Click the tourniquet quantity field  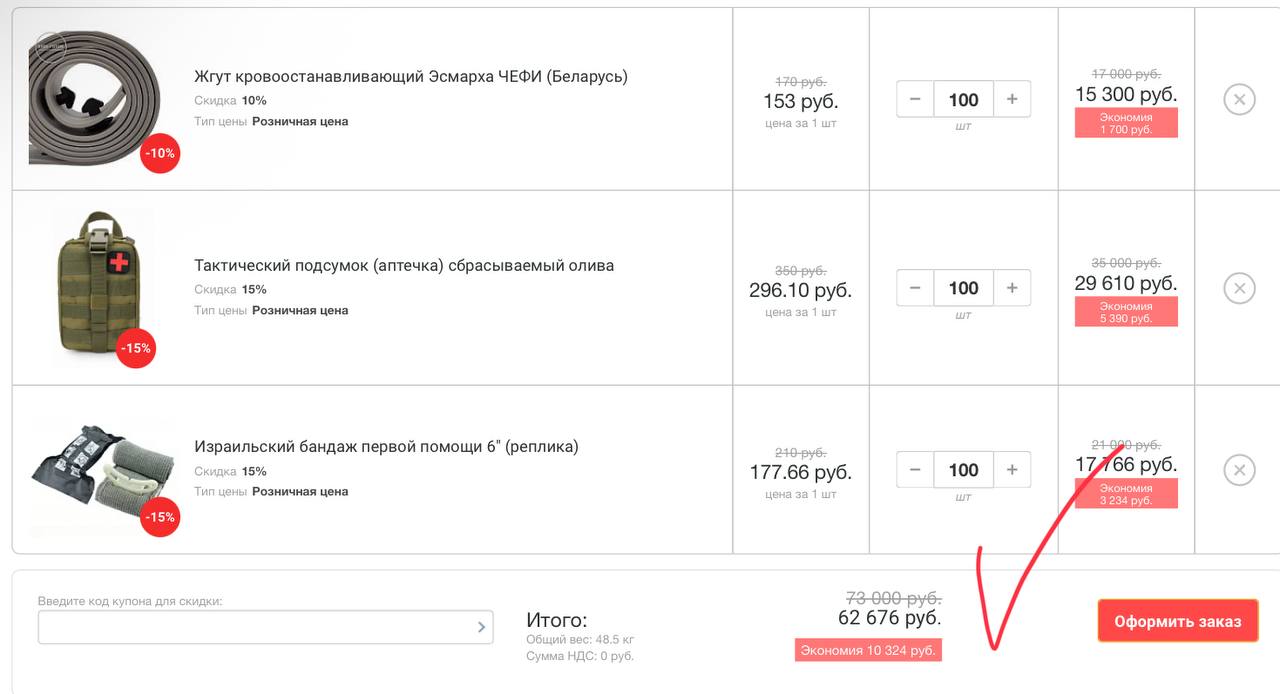click(x=963, y=99)
